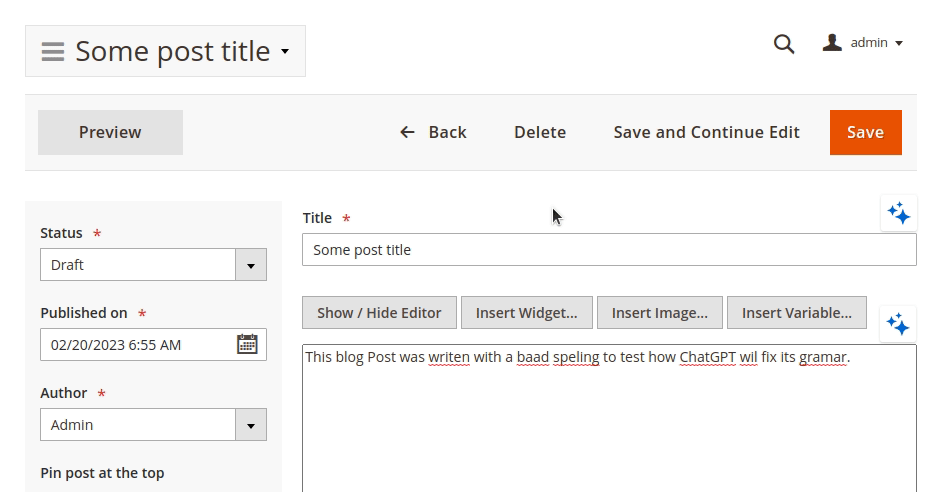Open the post title dropdown caret
The image size is (940, 492).
pos(285,51)
